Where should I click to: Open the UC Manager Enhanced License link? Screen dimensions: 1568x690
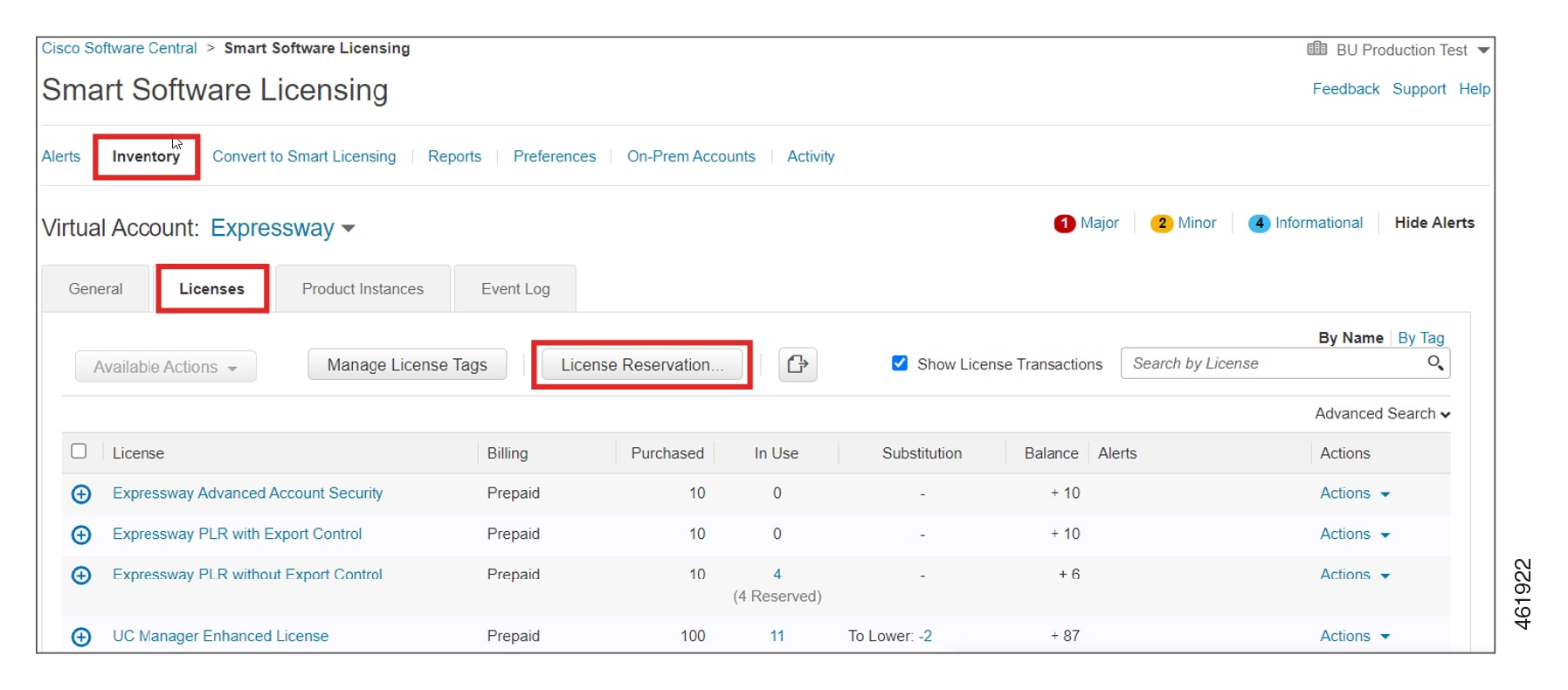click(220, 636)
